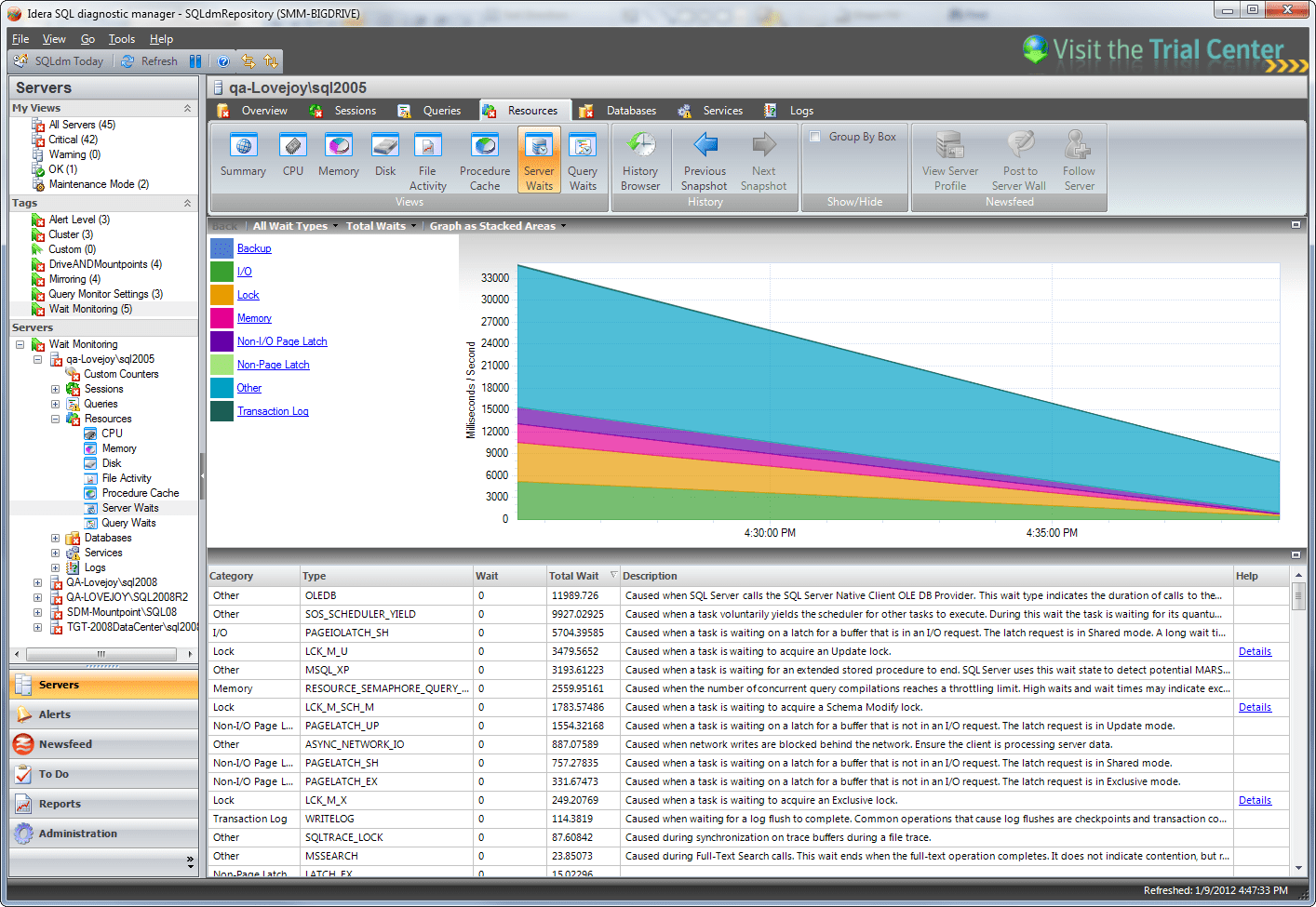Select the Procedure Cache view
This screenshot has height=907, width=1316.
[484, 158]
